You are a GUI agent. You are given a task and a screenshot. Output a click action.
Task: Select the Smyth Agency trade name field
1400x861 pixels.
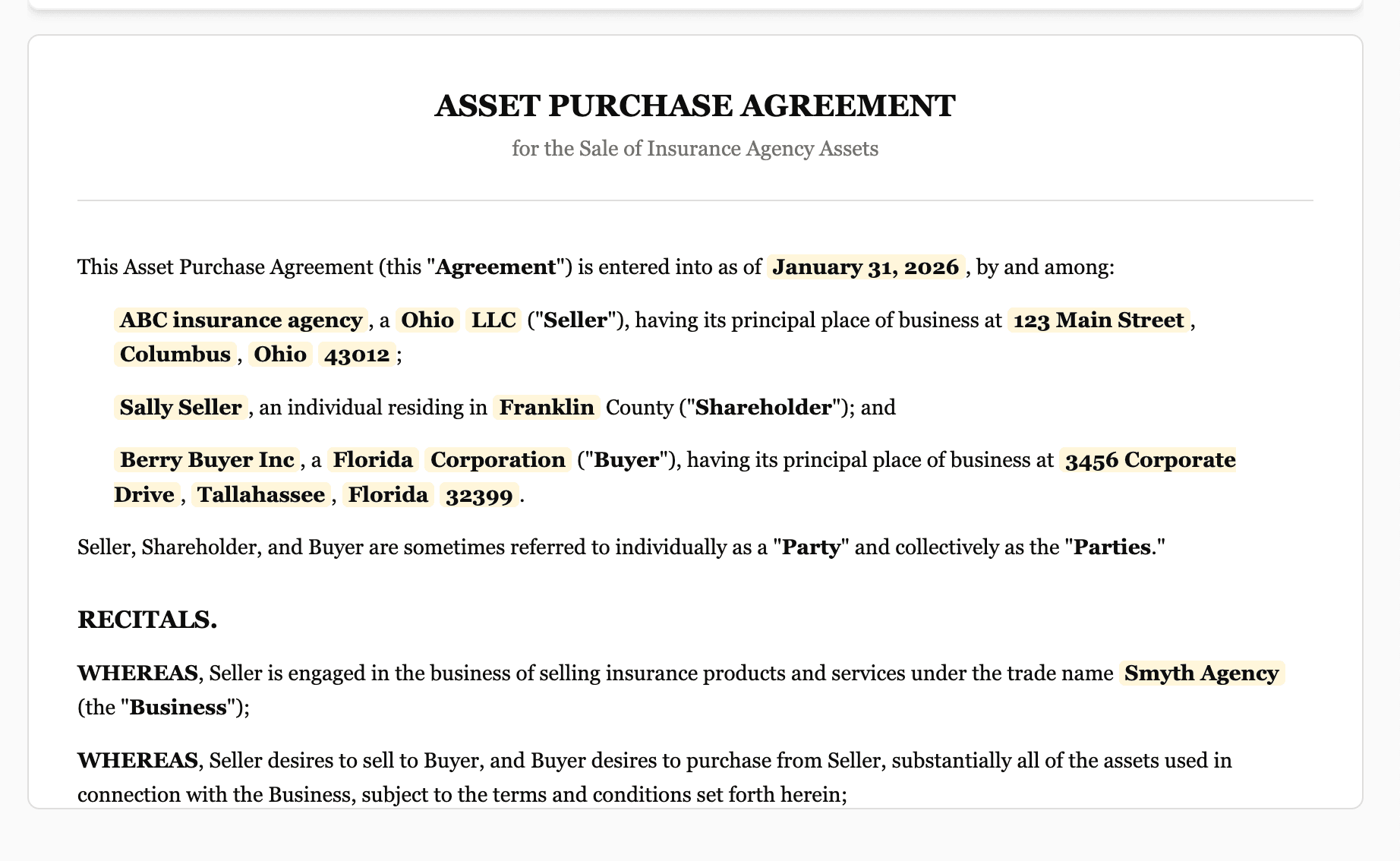(1201, 673)
